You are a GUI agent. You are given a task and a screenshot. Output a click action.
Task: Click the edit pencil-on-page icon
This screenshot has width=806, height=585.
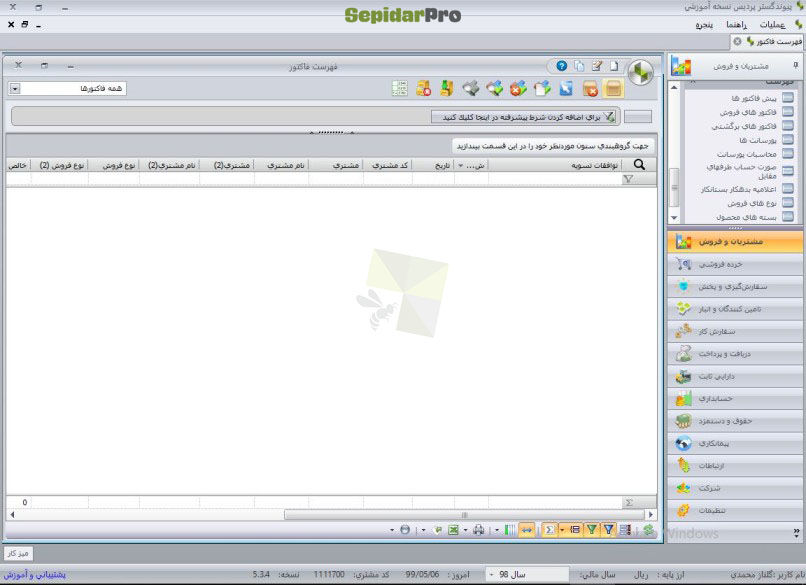pyautogui.click(x=597, y=66)
